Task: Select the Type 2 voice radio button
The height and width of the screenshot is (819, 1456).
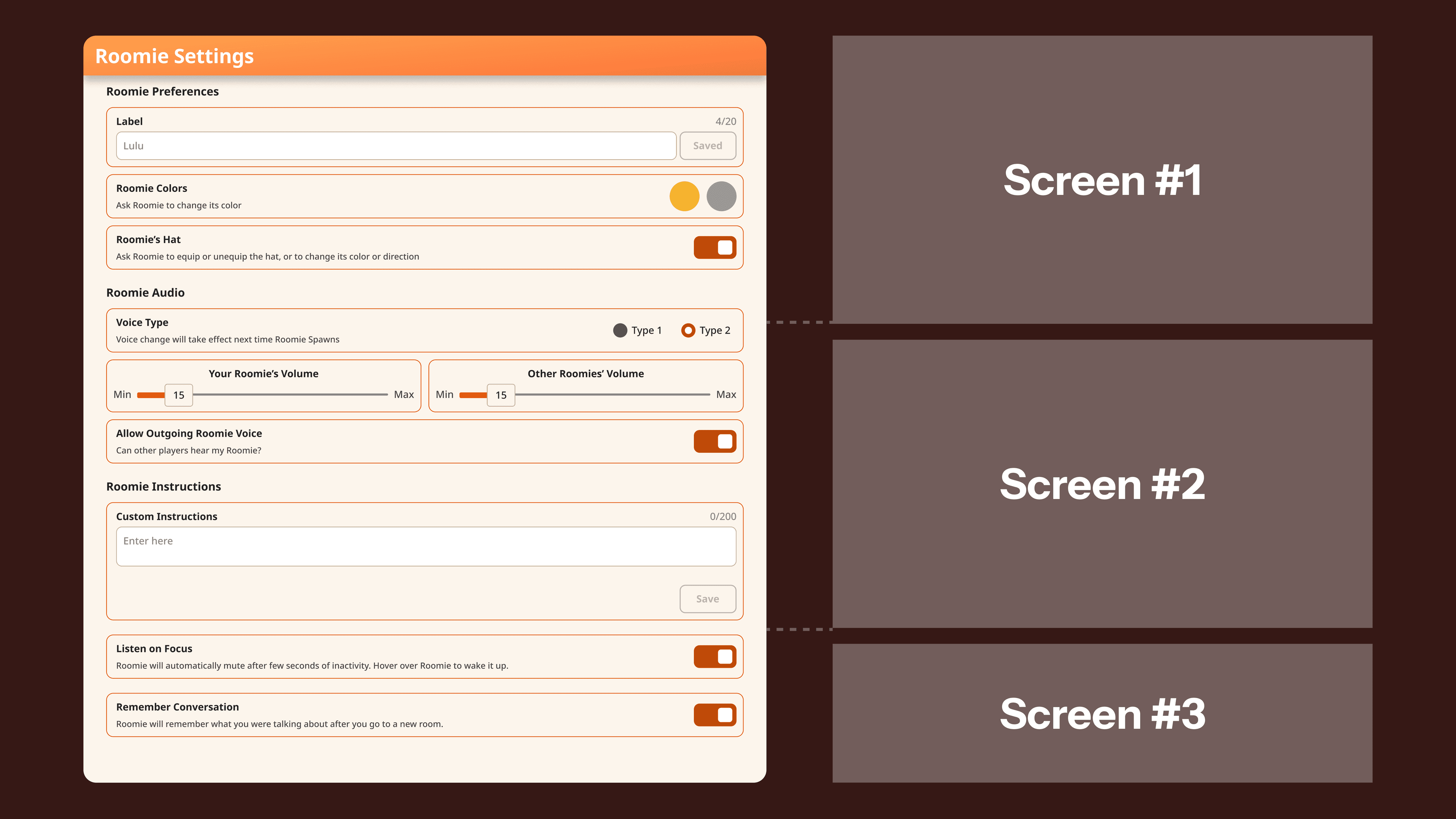Action: point(688,331)
